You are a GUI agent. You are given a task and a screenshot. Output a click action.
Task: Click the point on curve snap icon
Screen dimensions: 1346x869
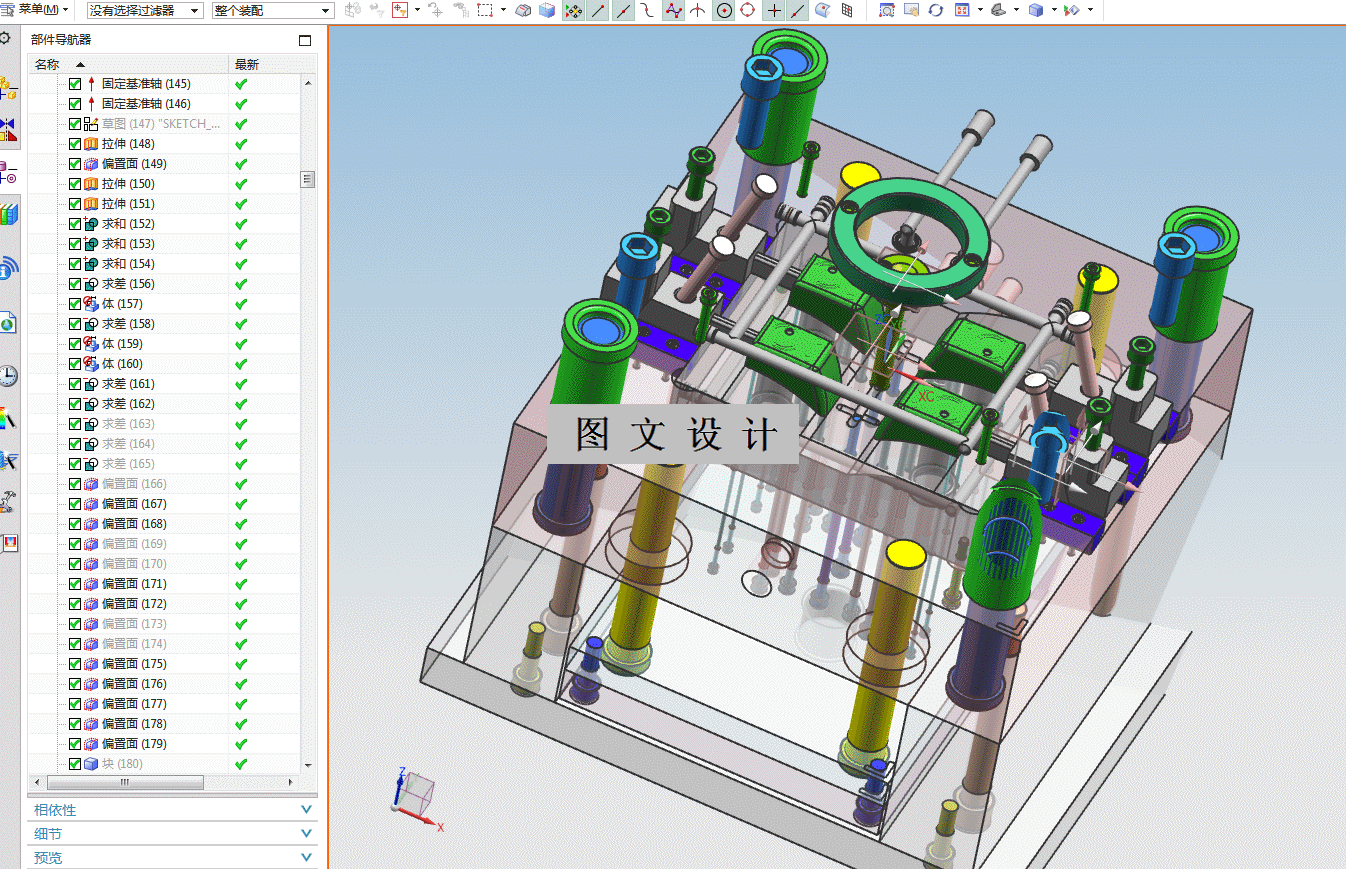point(798,10)
